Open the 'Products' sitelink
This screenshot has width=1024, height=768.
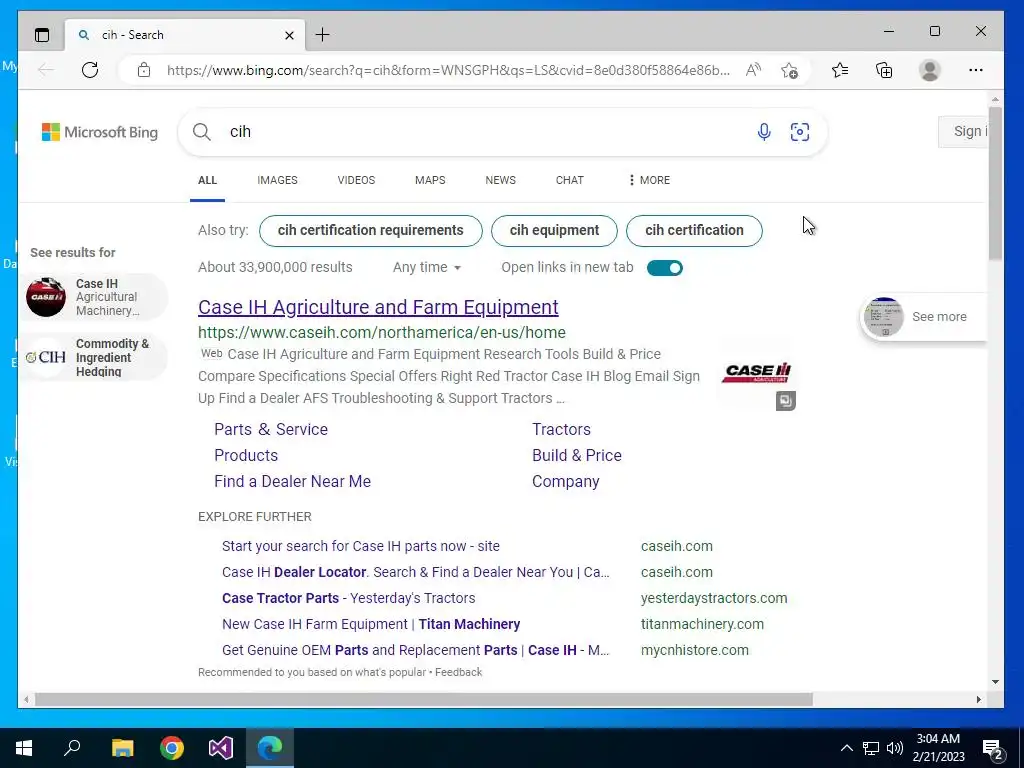click(x=246, y=456)
